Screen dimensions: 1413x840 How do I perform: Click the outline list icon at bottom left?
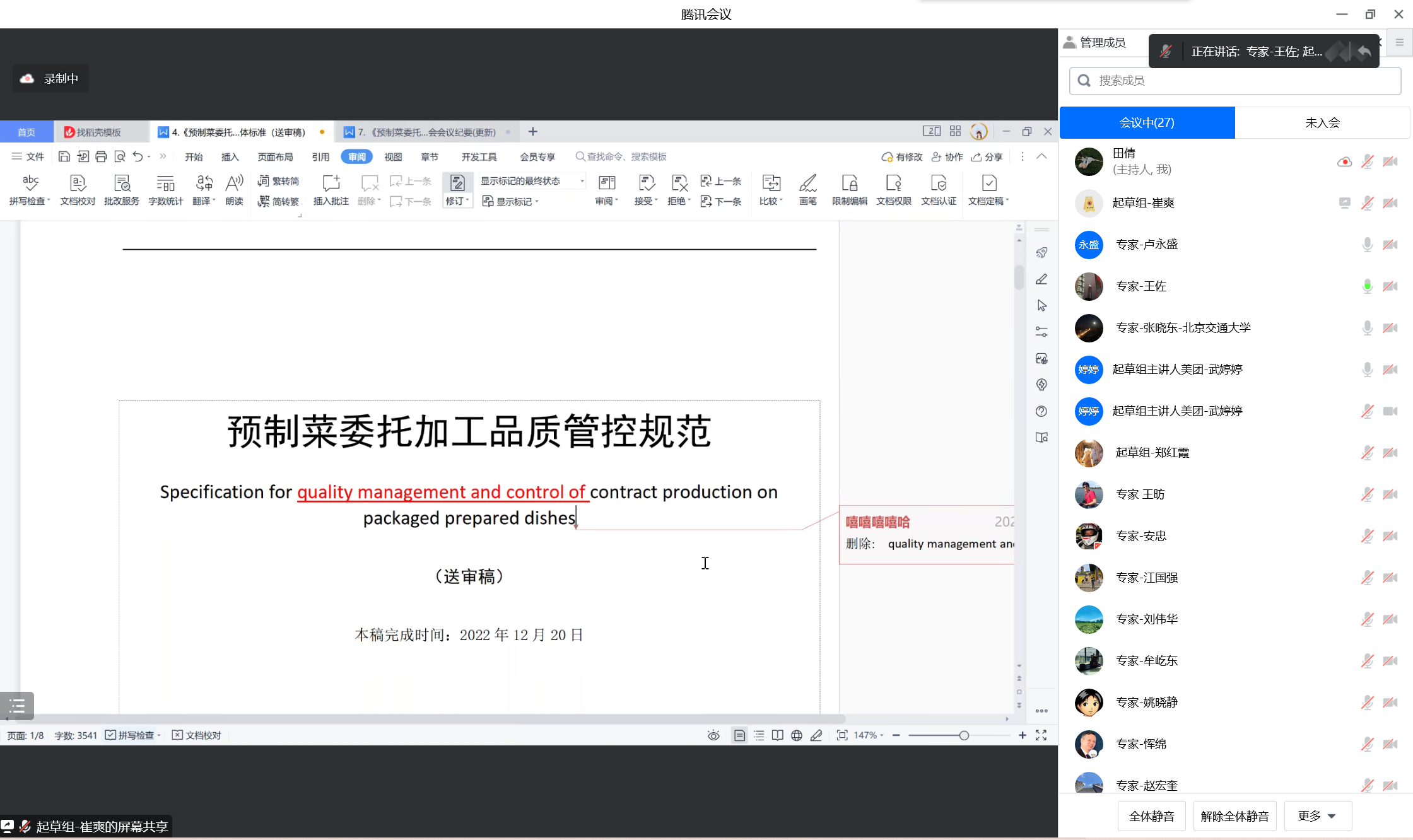click(17, 706)
